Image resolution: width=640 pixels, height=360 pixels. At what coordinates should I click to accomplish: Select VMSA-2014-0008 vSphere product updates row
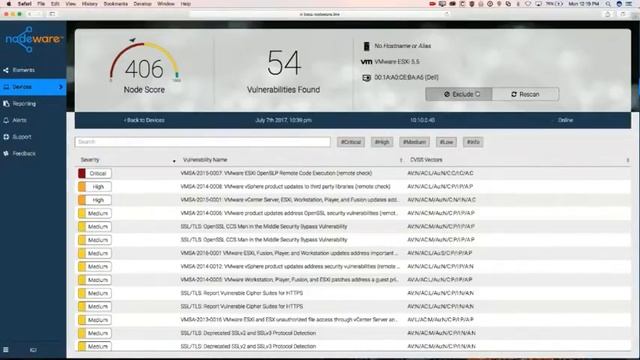click(x=353, y=187)
